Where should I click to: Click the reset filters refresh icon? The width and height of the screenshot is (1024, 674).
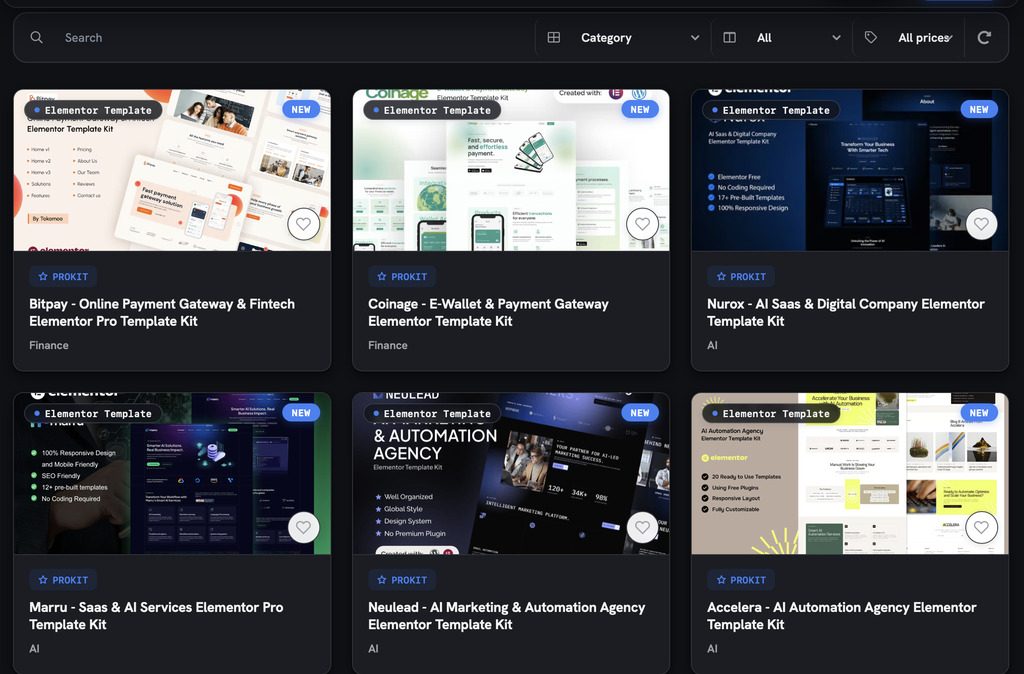pos(984,38)
